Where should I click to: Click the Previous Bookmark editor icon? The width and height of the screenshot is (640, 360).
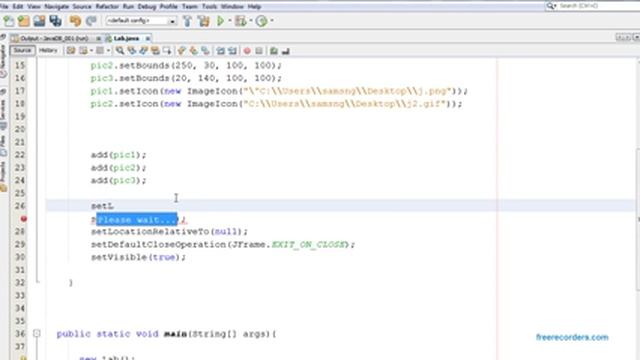coord(182,51)
